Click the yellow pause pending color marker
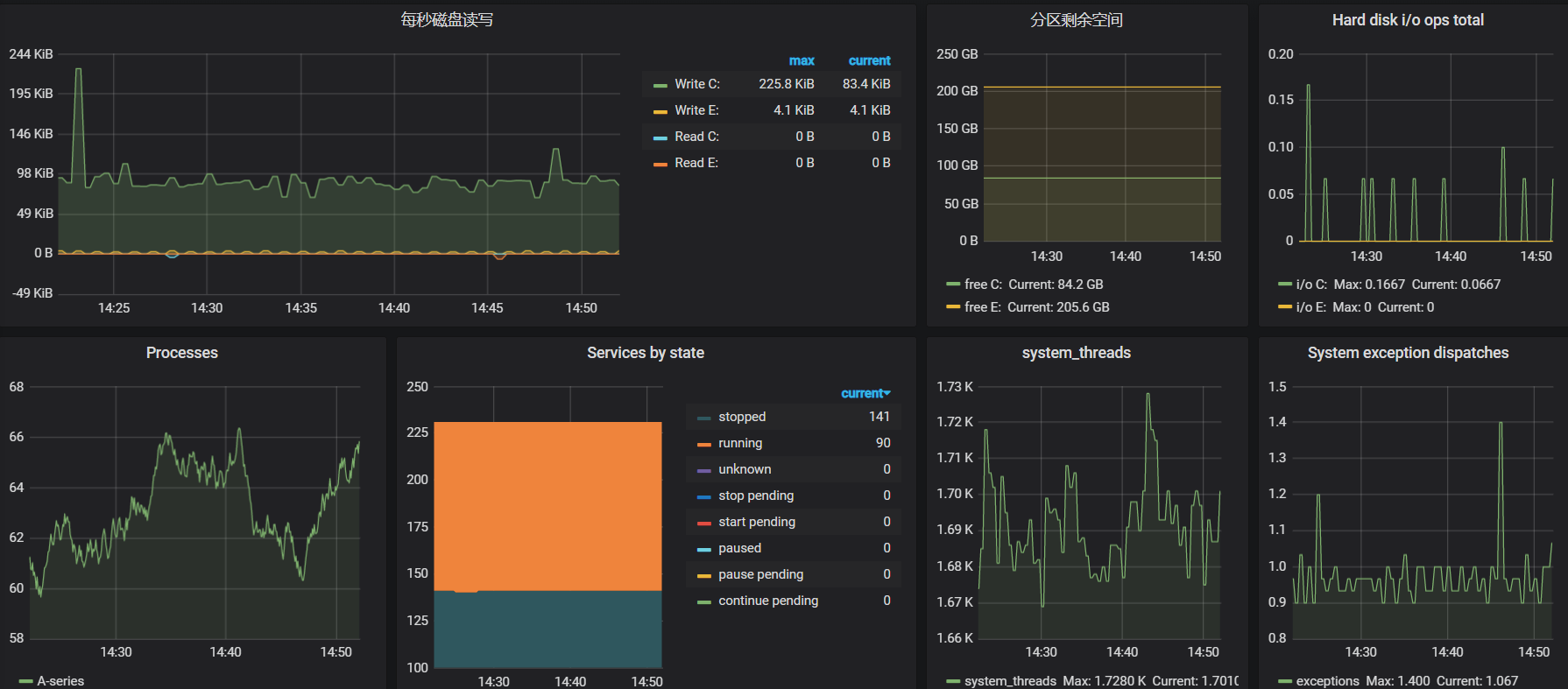Screen dimensions: 1568x689 703,575
